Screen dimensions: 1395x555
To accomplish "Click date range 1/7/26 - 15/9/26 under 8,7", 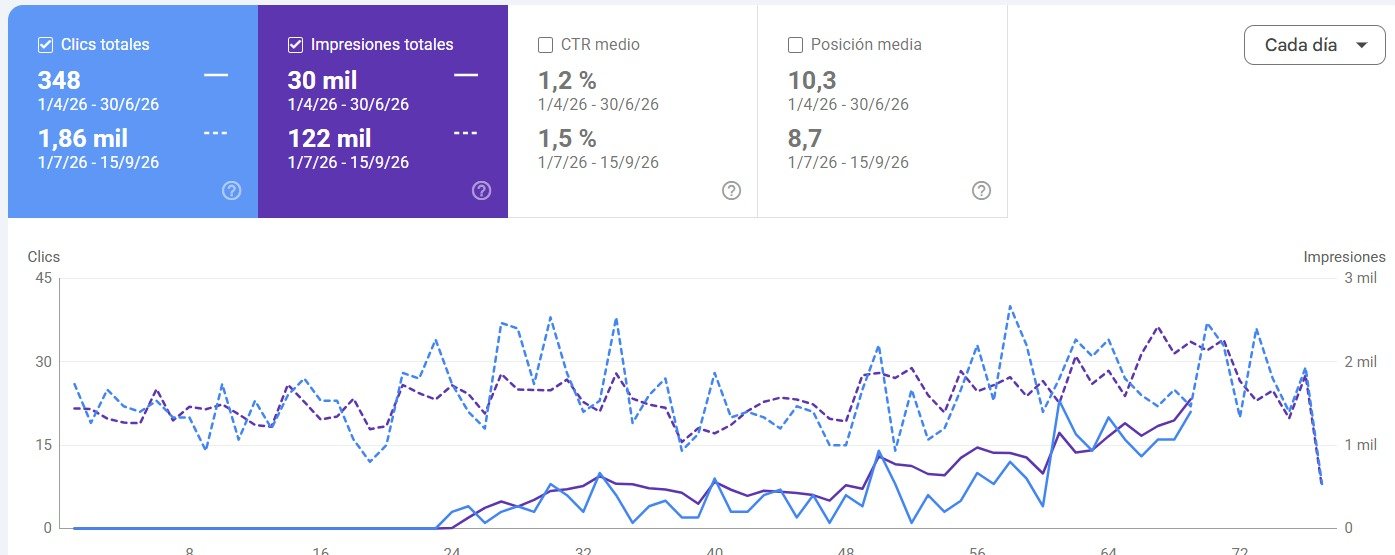I will [848, 162].
